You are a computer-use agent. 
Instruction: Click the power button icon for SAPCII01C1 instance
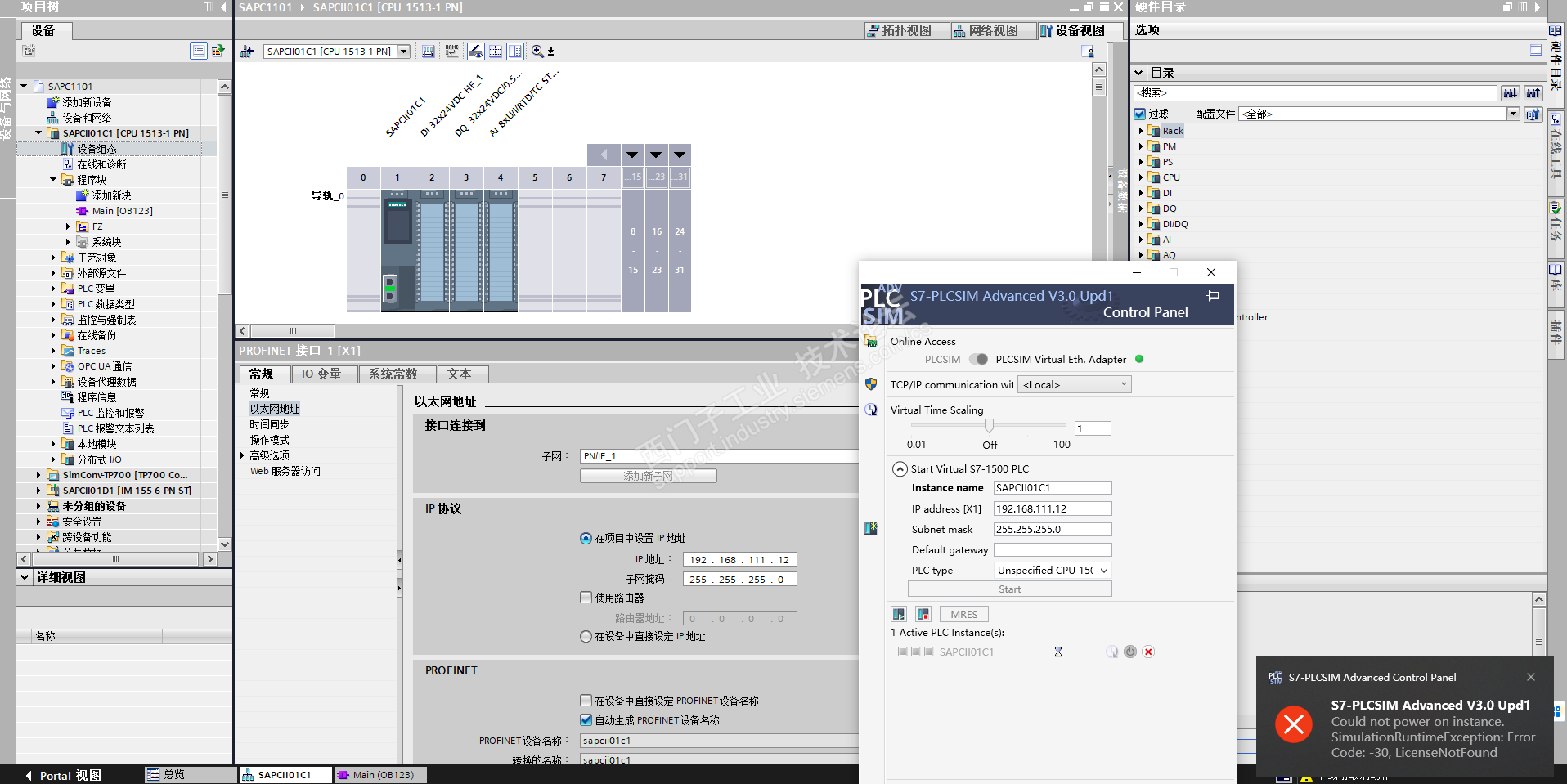pyautogui.click(x=1130, y=652)
